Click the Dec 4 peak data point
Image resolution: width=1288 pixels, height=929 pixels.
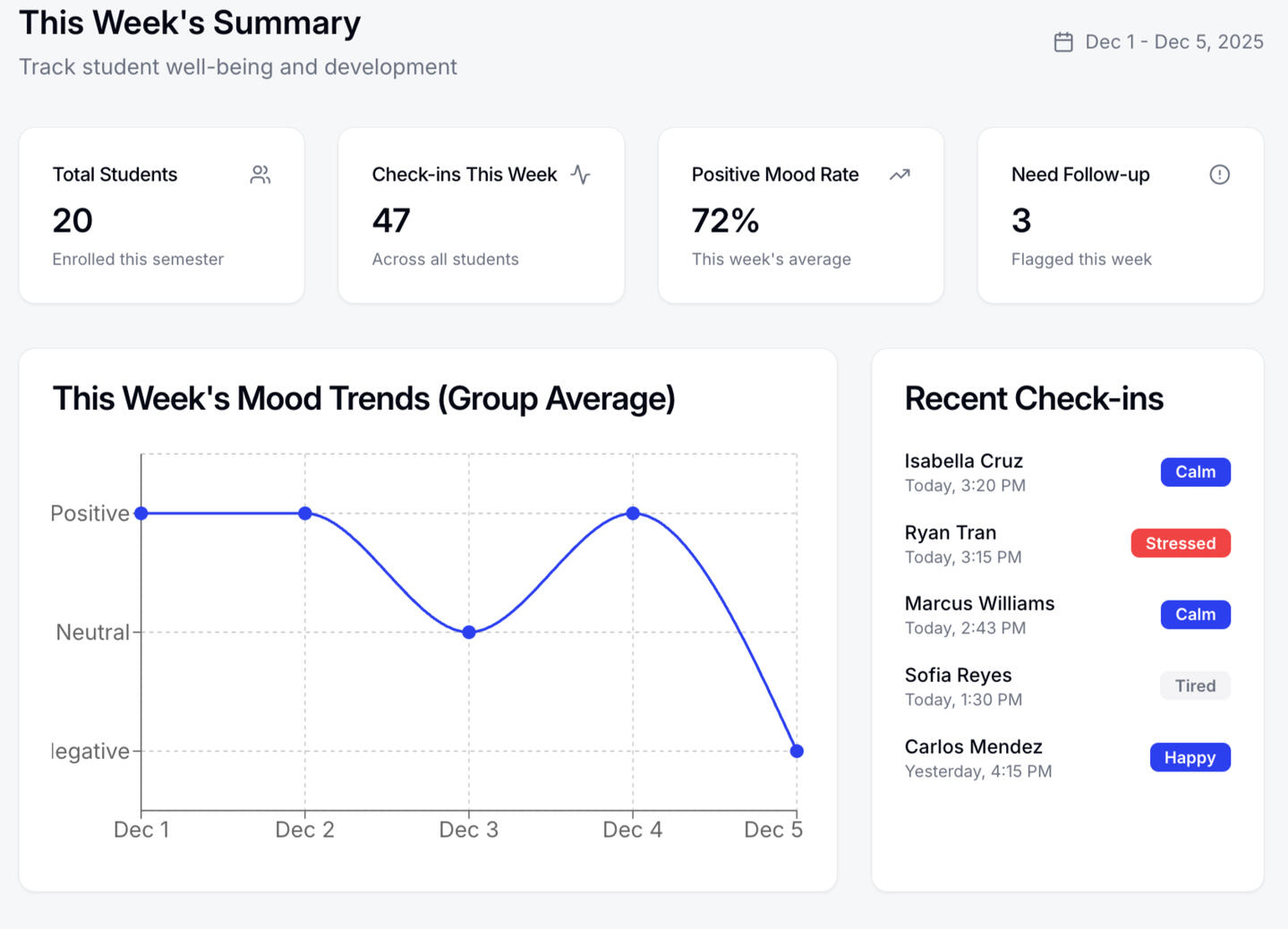pyautogui.click(x=633, y=514)
